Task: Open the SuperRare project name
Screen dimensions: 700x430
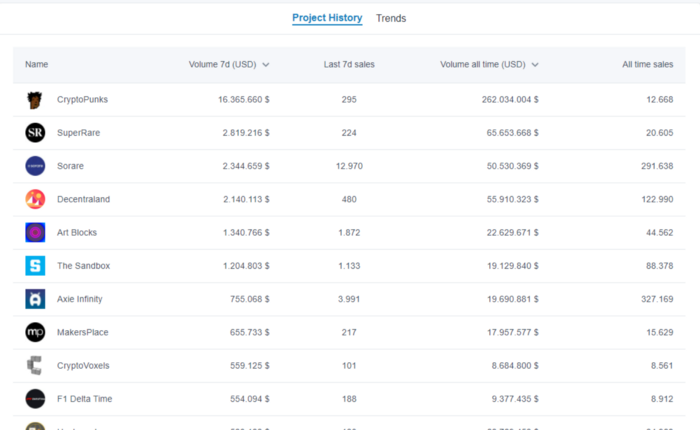Action: pos(79,133)
